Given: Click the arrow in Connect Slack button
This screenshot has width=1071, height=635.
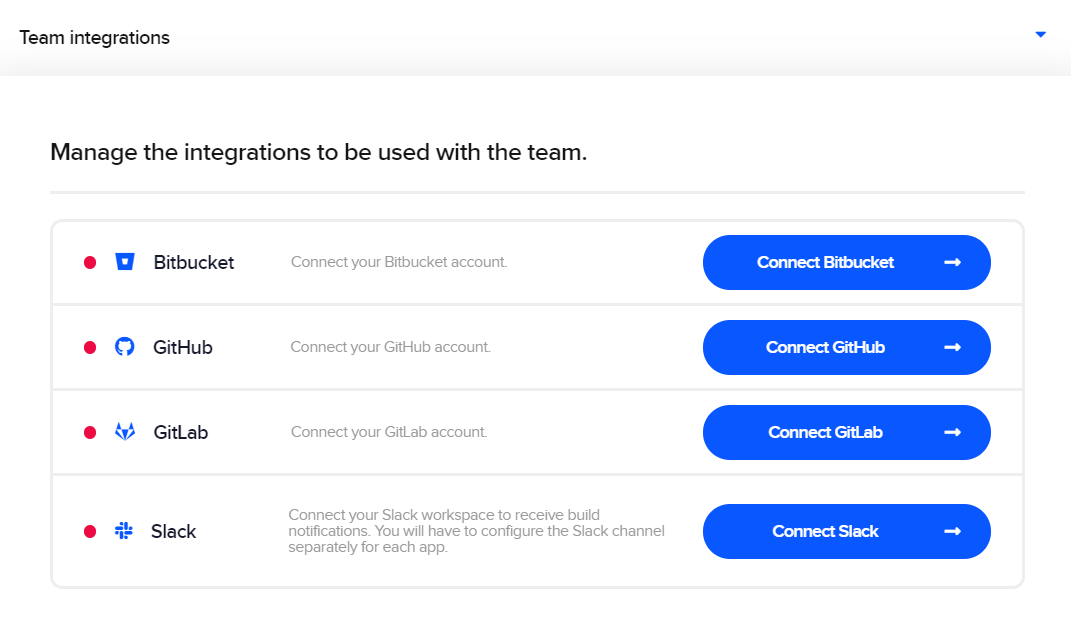Looking at the screenshot, I should click(x=952, y=531).
